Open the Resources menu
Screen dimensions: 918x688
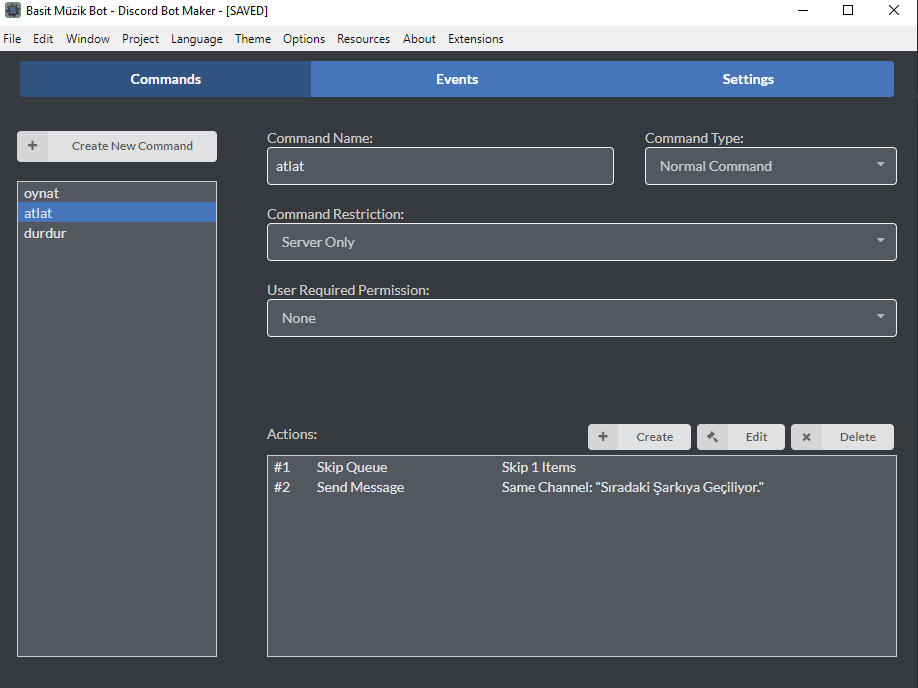[x=364, y=39]
